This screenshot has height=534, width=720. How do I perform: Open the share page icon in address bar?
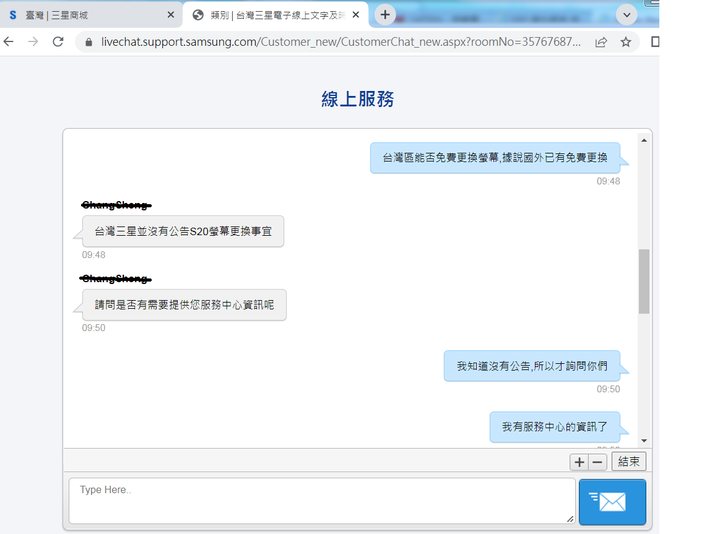click(x=601, y=42)
